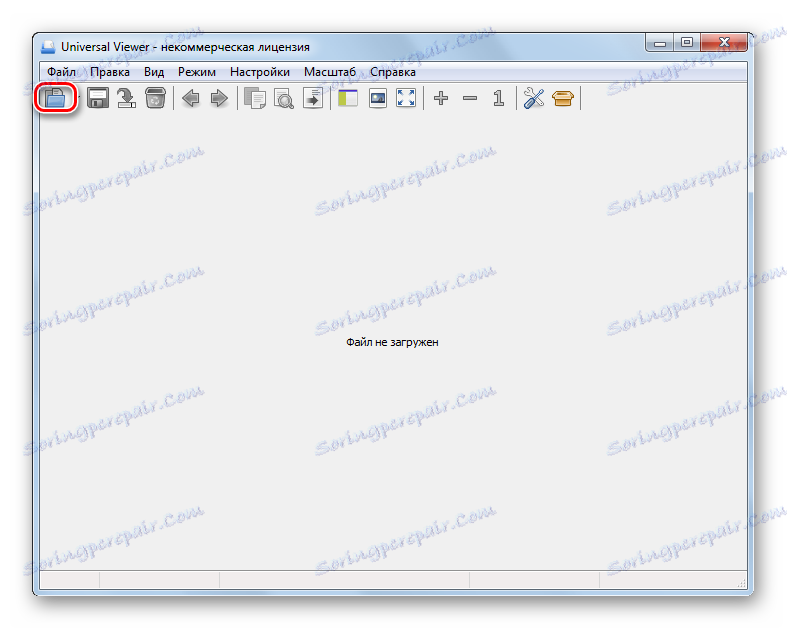This screenshot has height=629, width=787.
Task: Click the Copy documents icon
Action: pos(255,98)
